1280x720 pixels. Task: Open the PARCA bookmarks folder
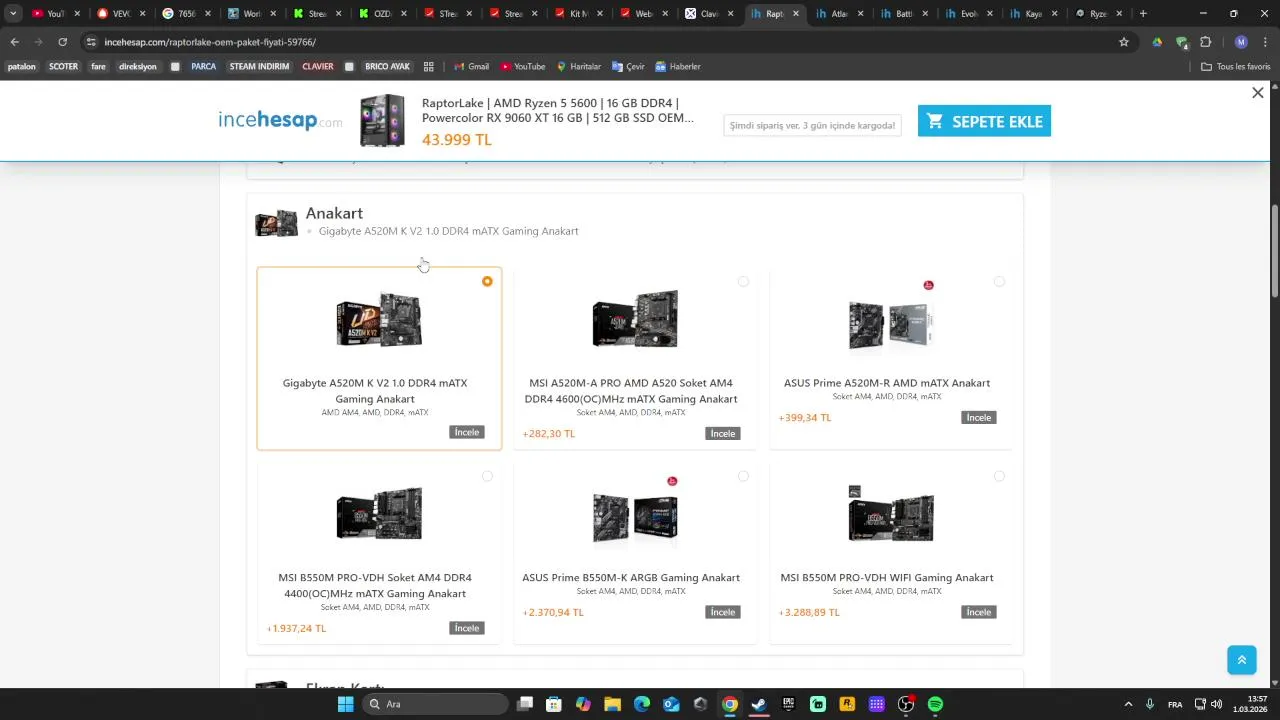(203, 67)
